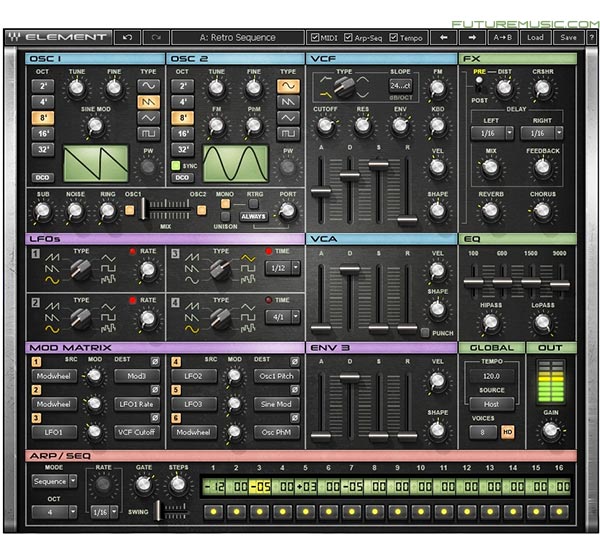Click the tempo value 120.0 field

(x=491, y=376)
